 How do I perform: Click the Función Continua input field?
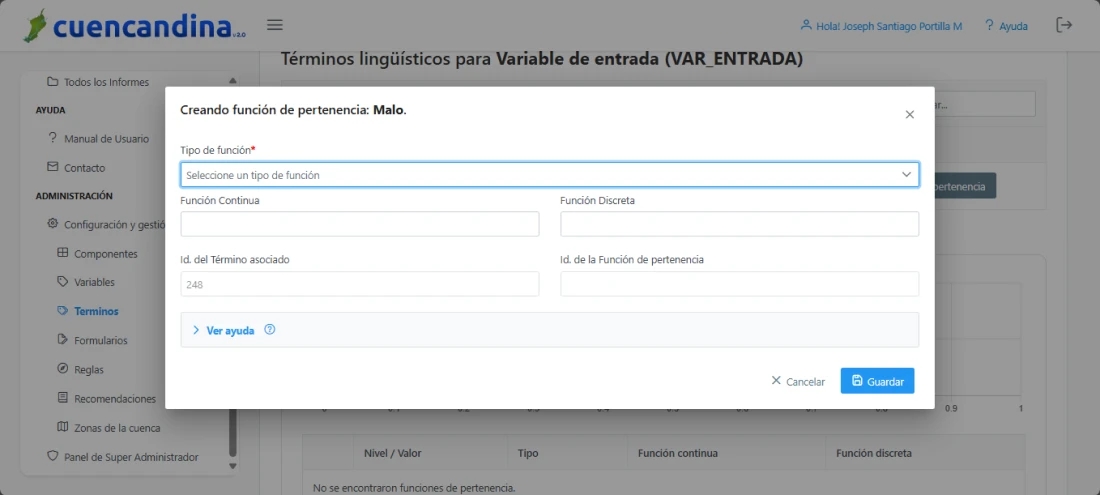point(359,224)
